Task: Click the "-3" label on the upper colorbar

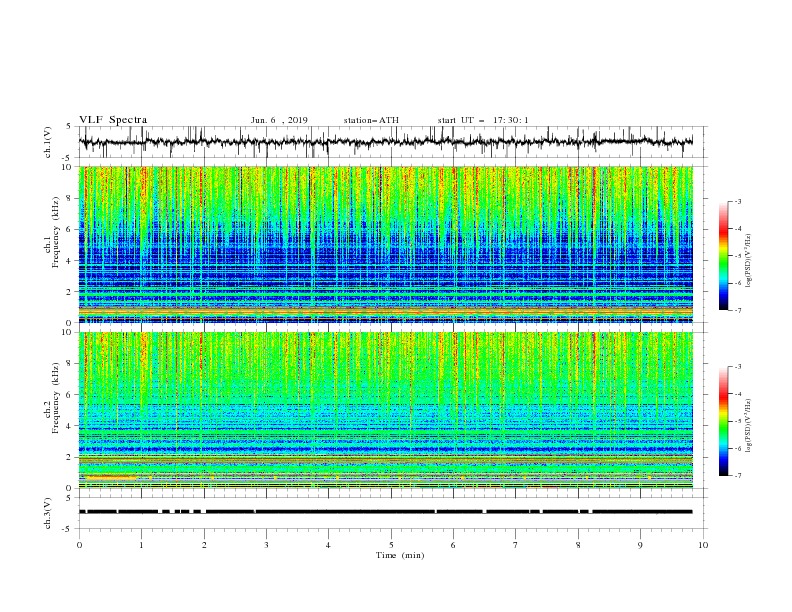Action: pyautogui.click(x=738, y=202)
